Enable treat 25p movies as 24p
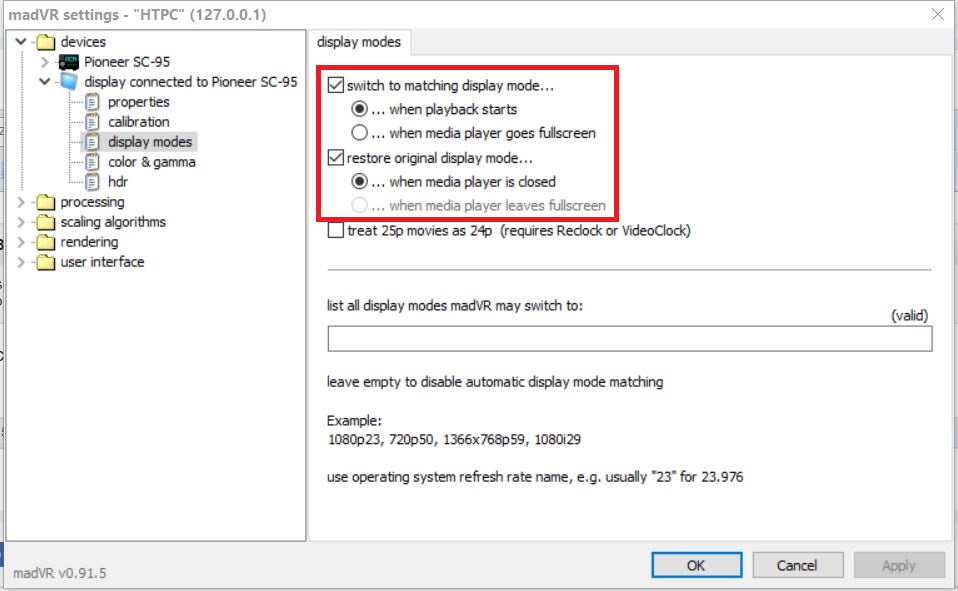The image size is (958, 591). [x=335, y=230]
